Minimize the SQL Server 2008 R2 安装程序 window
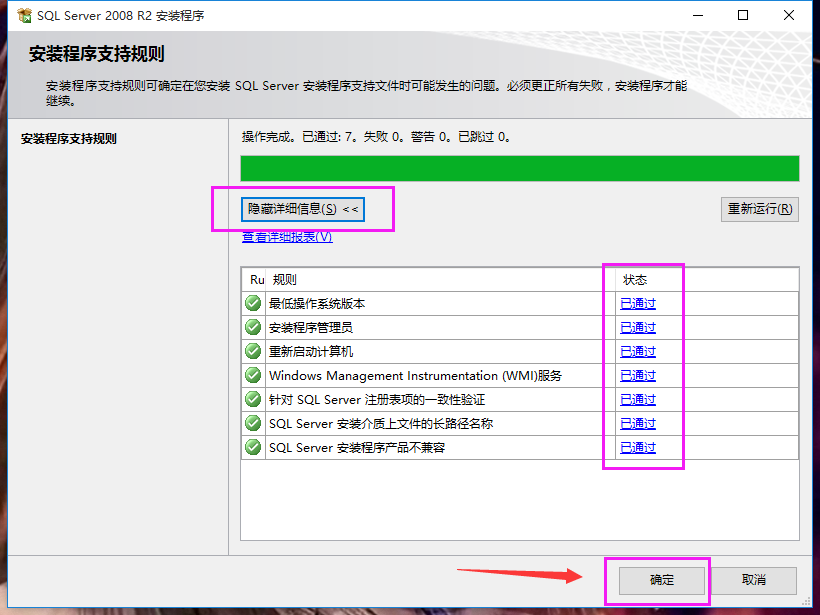Image resolution: width=820 pixels, height=615 pixels. pyautogui.click(x=698, y=16)
